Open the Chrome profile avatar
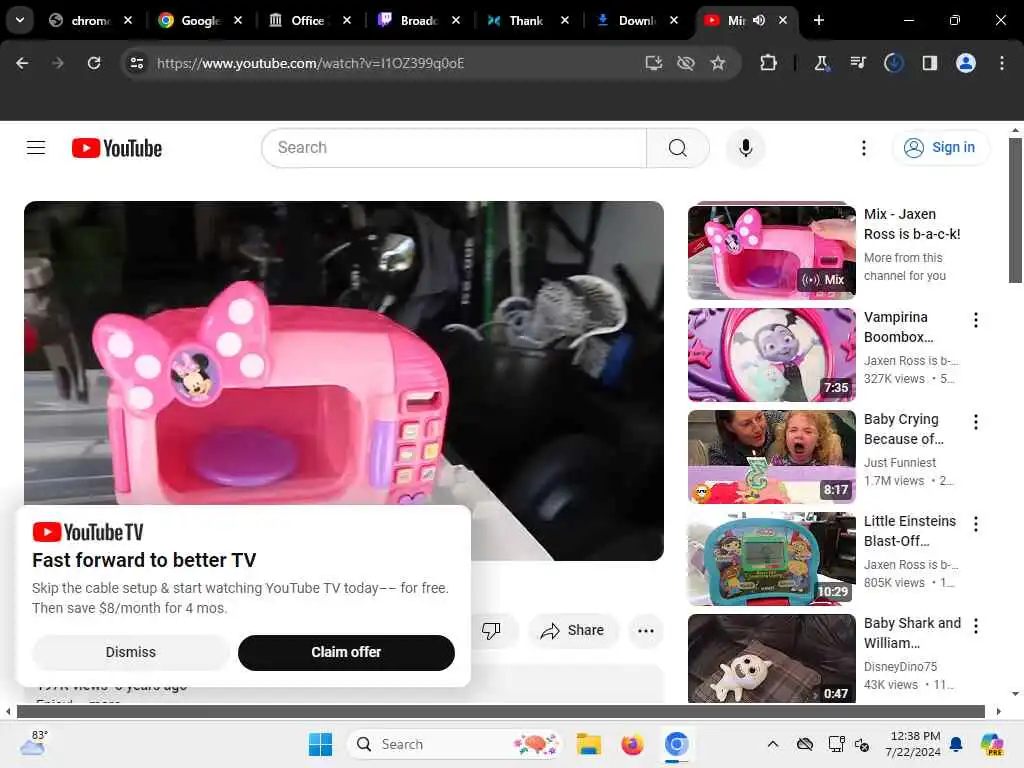 coord(965,63)
